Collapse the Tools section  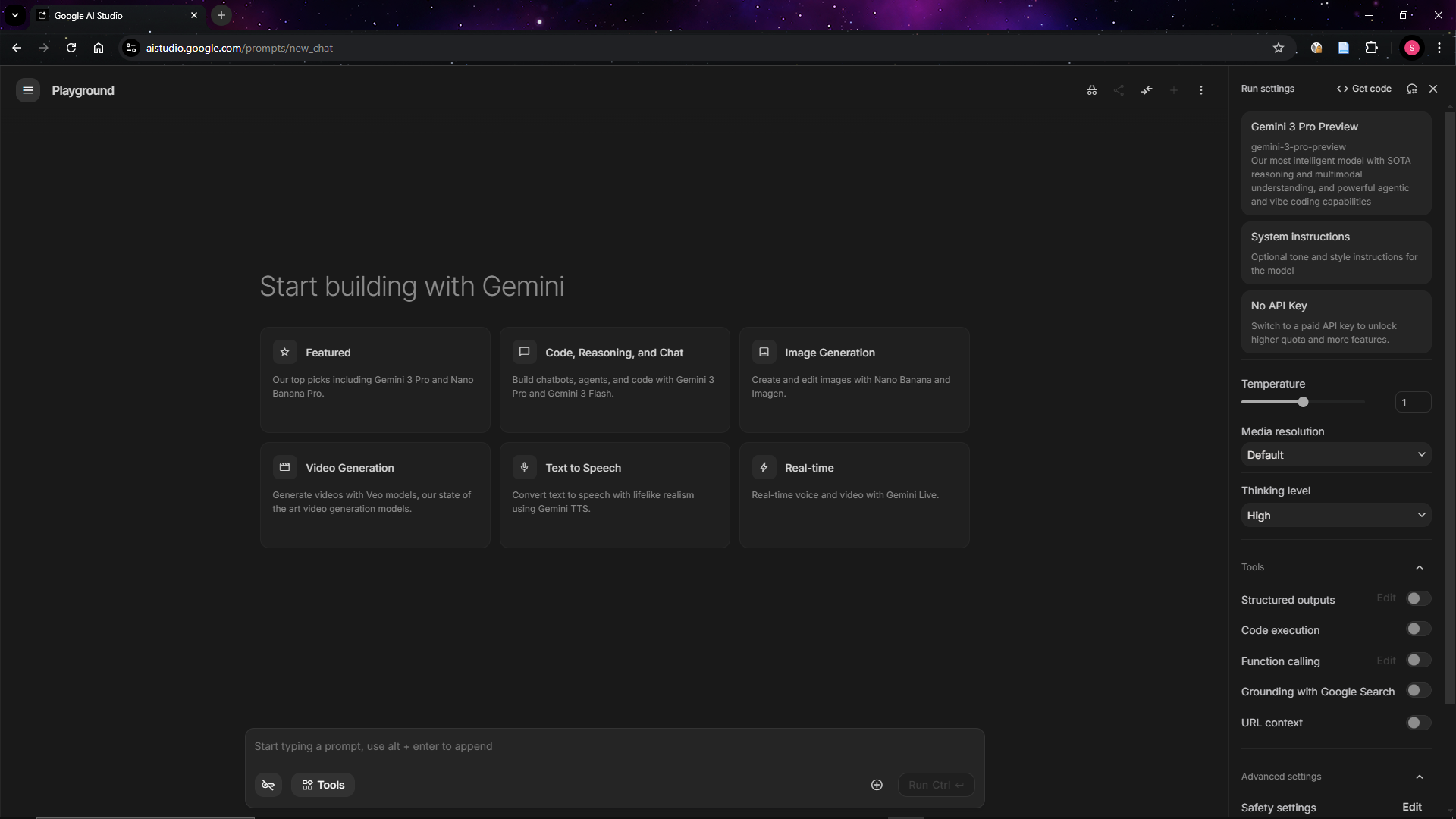click(1420, 567)
